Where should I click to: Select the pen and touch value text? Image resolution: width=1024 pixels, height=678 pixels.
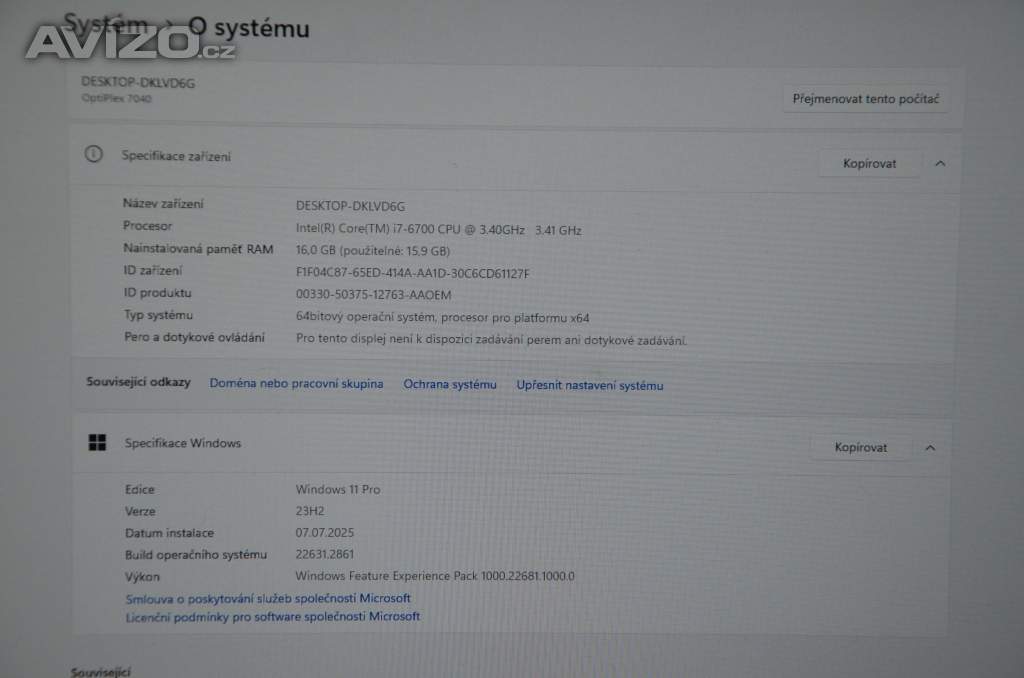491,340
